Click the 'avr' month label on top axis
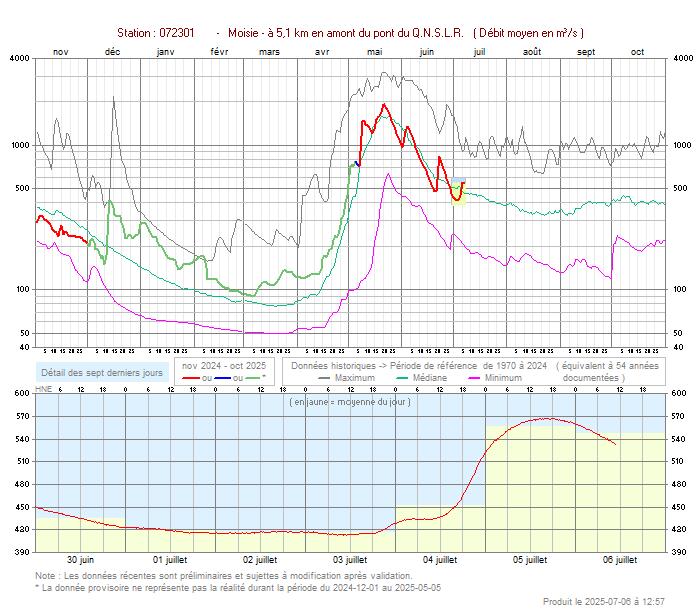This screenshot has height=610, width=700. (x=322, y=52)
